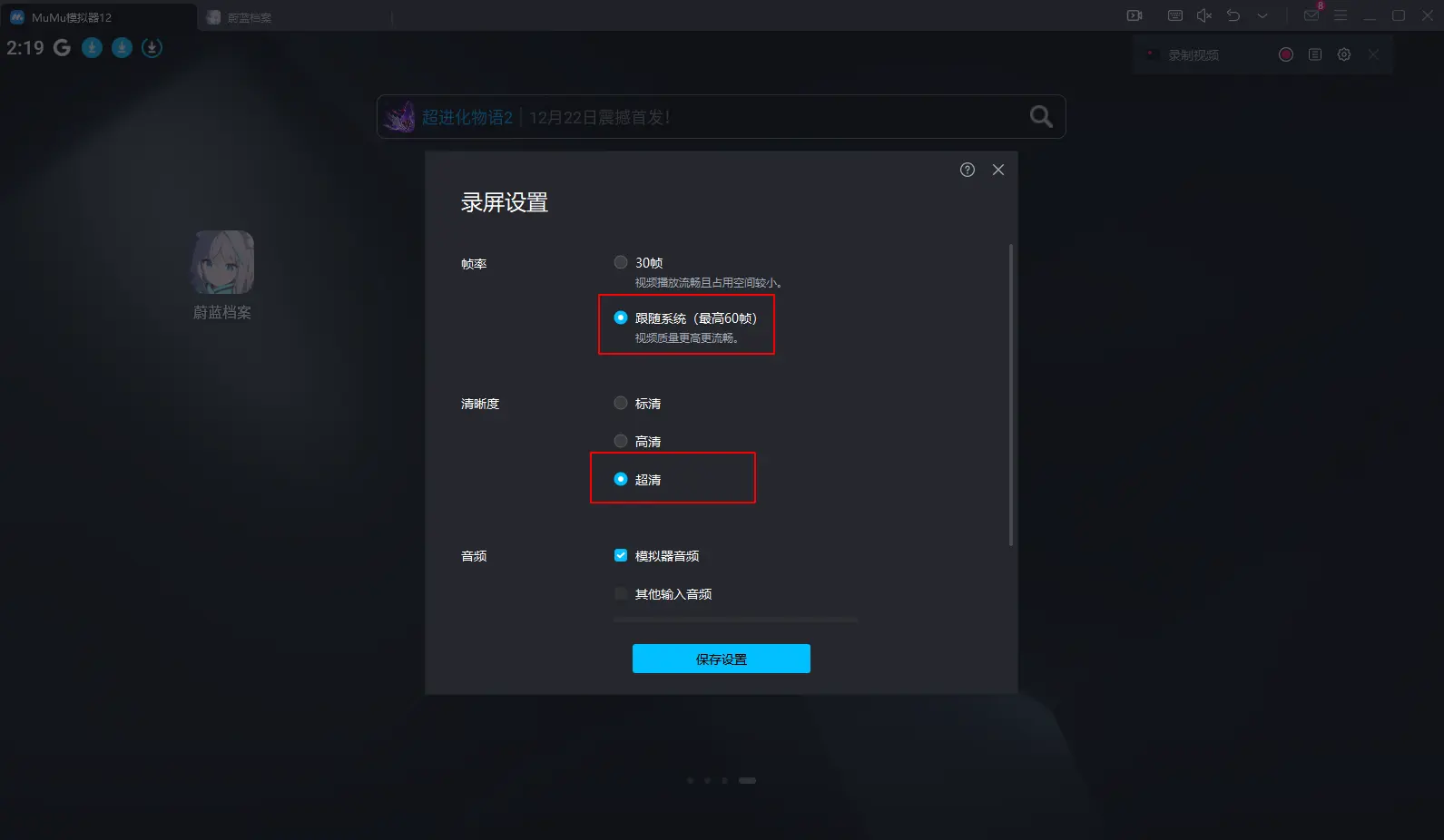Click the screen recording camera icon in title bar
Image resolution: width=1444 pixels, height=840 pixels.
1135,15
